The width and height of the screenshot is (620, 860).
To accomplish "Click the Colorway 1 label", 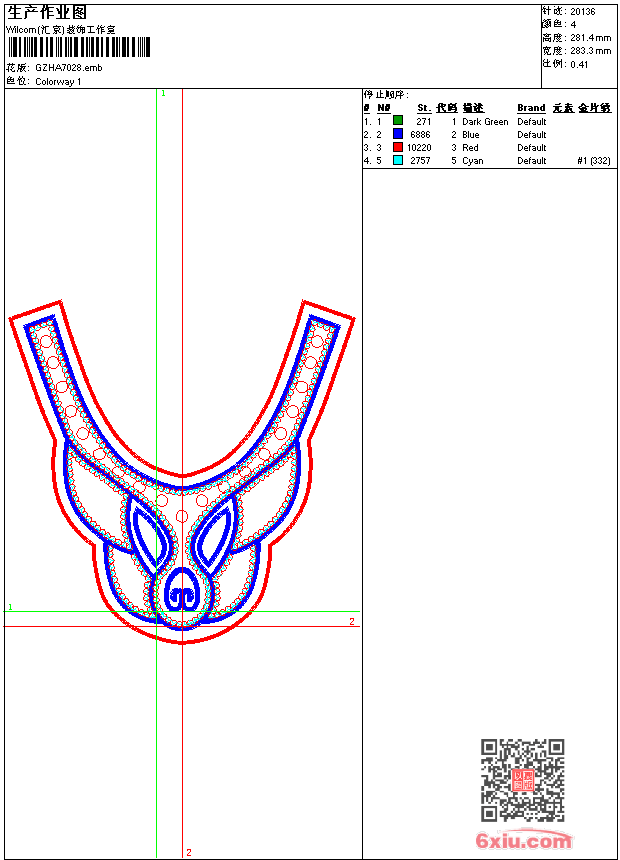I will (58, 82).
